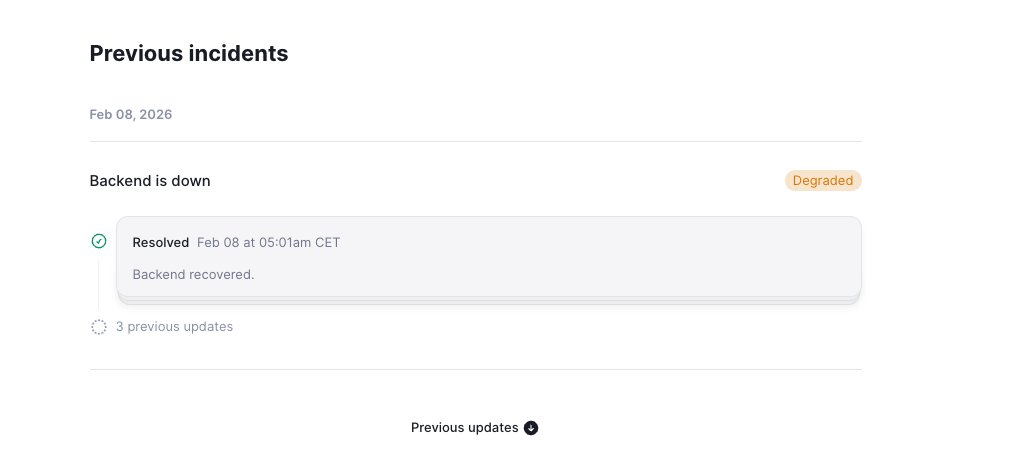Screen dimensions: 1010x459
Task: Select the Feb 08, 2026 date header
Action: [x=130, y=115]
